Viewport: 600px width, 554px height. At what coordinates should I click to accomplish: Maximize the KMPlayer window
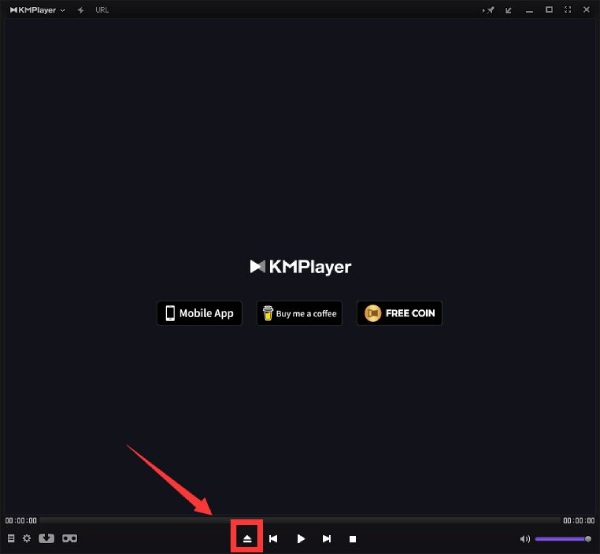549,10
